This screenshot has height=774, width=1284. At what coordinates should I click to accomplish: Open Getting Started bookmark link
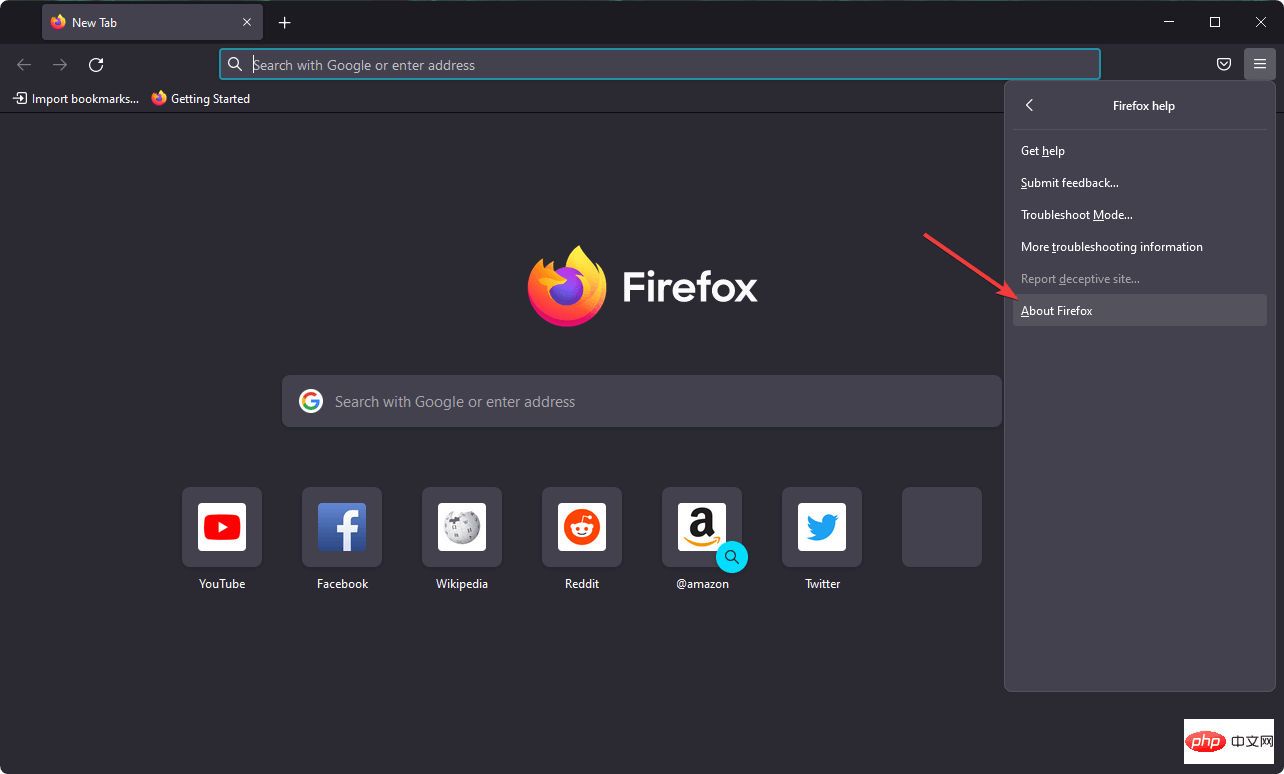201,99
